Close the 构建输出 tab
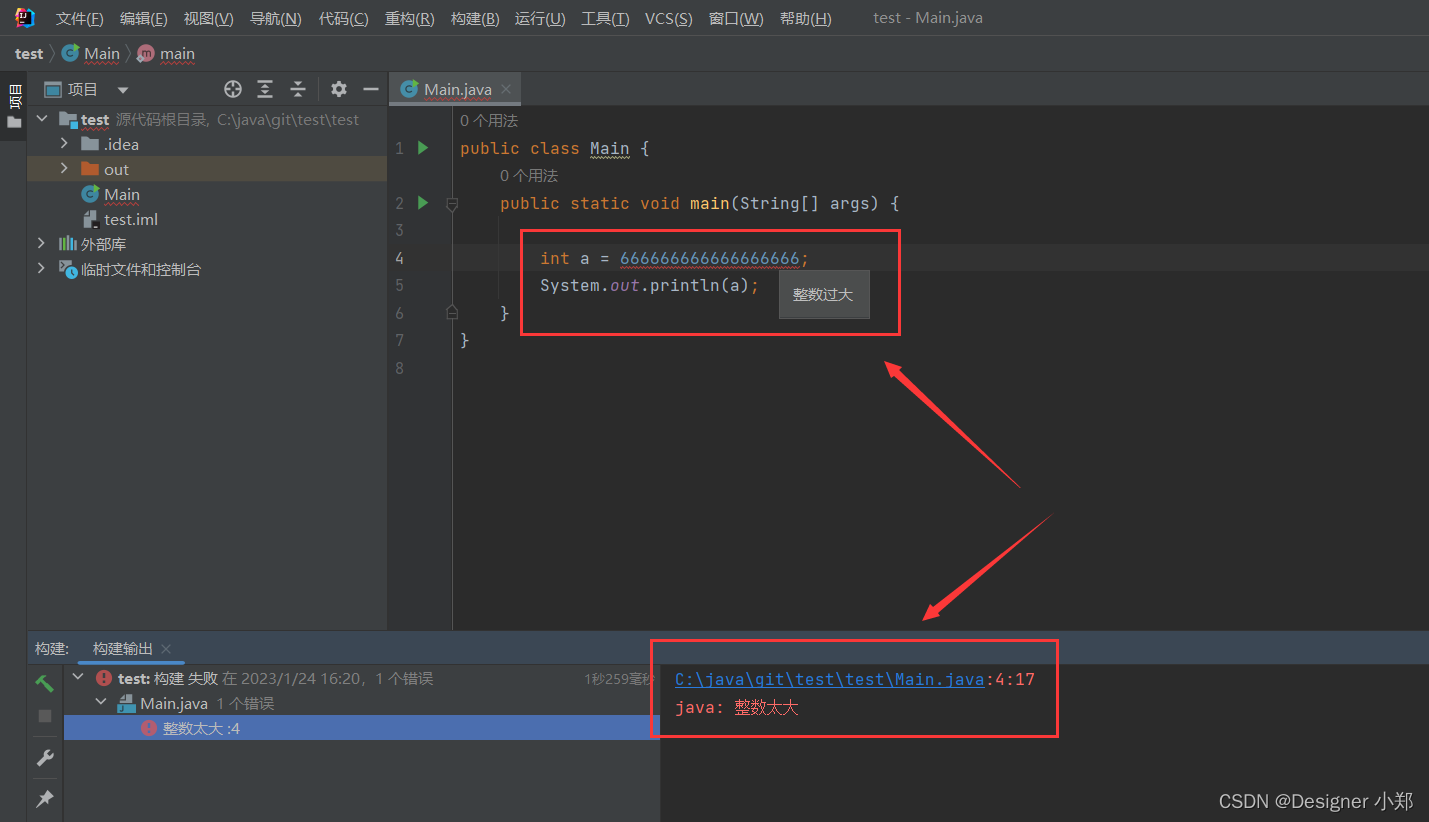 click(166, 649)
